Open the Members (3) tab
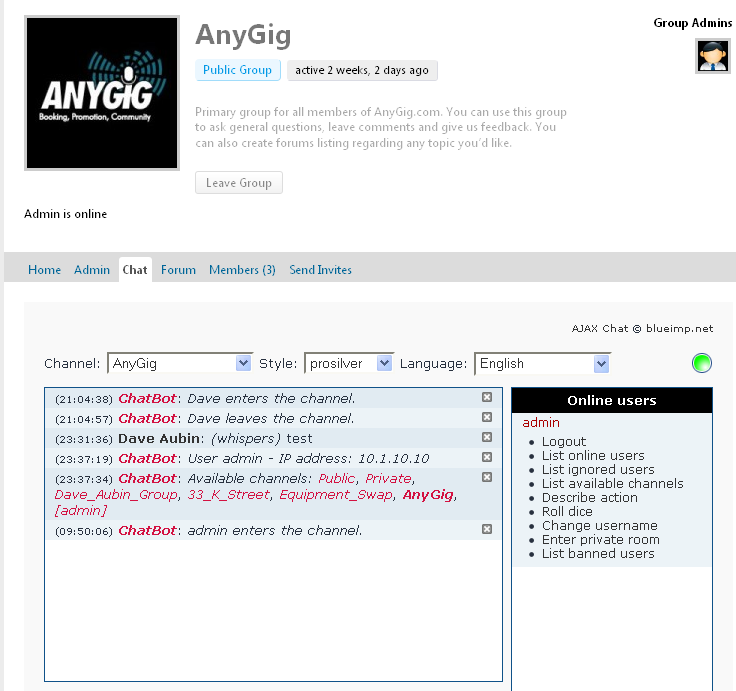736x691 pixels. (x=242, y=270)
